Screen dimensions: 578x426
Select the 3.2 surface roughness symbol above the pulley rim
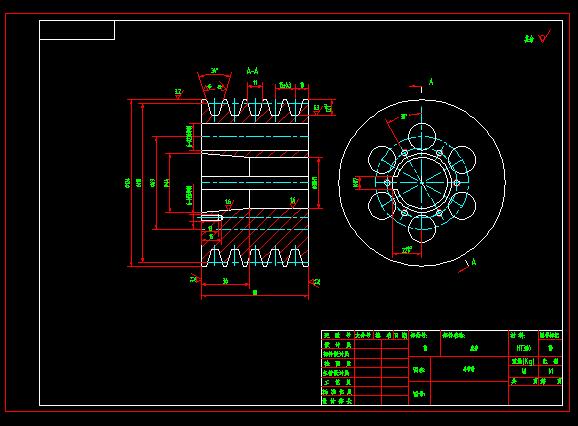click(x=178, y=93)
